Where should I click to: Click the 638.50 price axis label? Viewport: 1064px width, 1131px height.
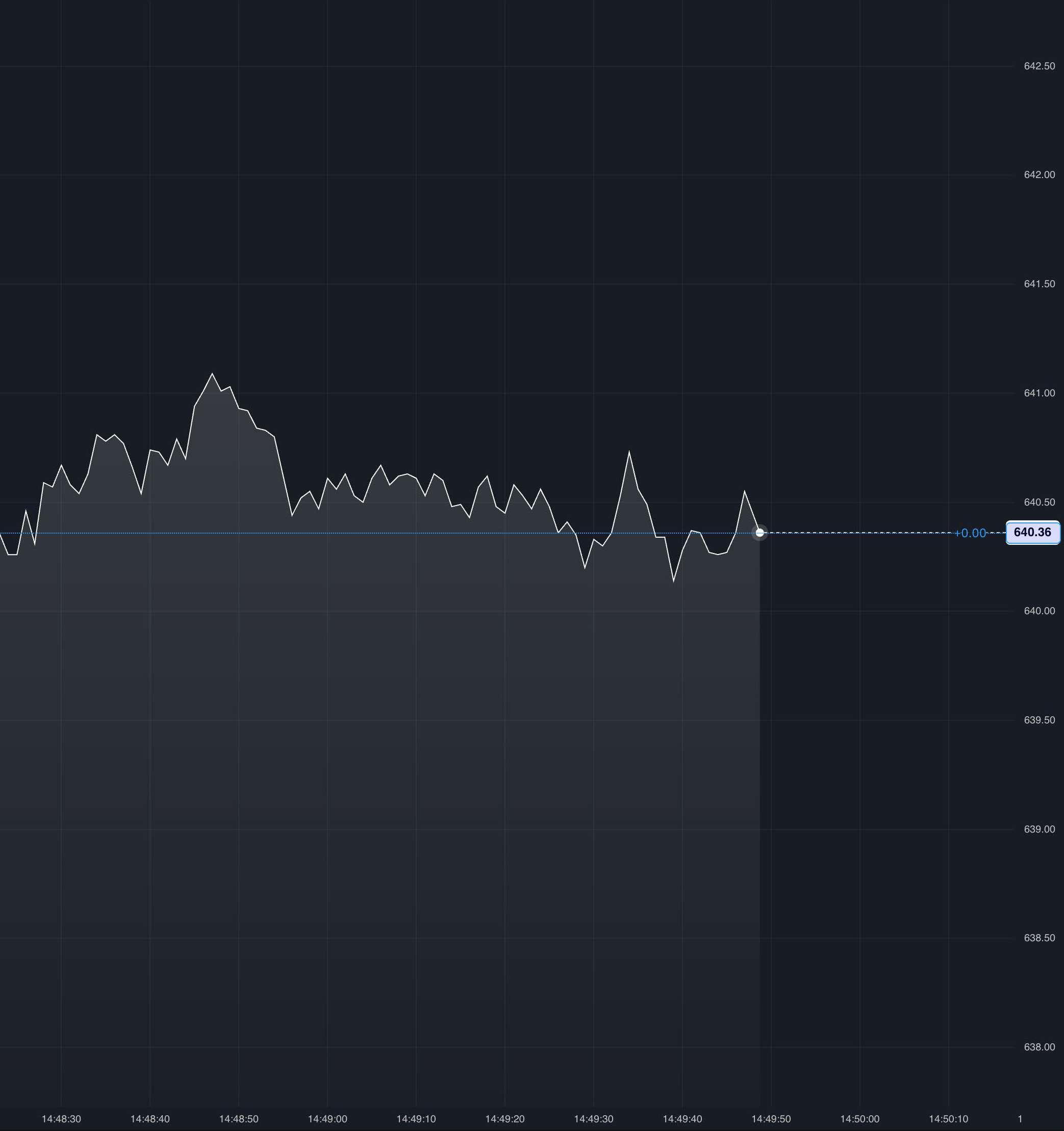click(x=1040, y=938)
